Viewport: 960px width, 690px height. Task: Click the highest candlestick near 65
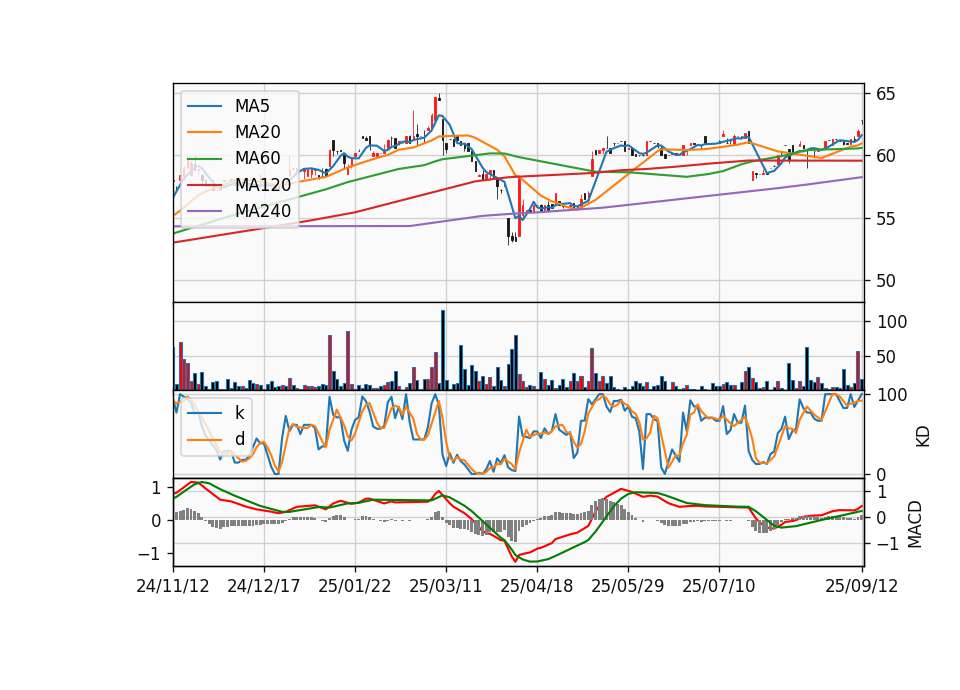tap(439, 97)
